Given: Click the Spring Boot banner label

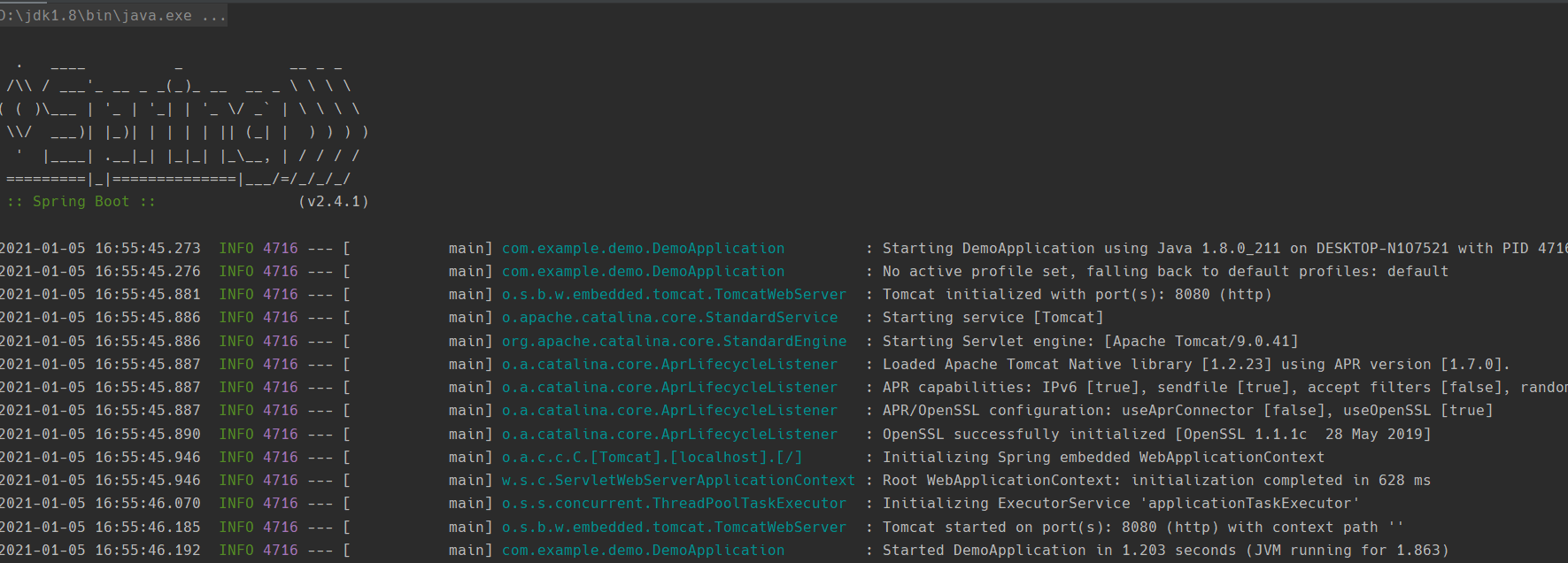Looking at the screenshot, I should point(81,201).
